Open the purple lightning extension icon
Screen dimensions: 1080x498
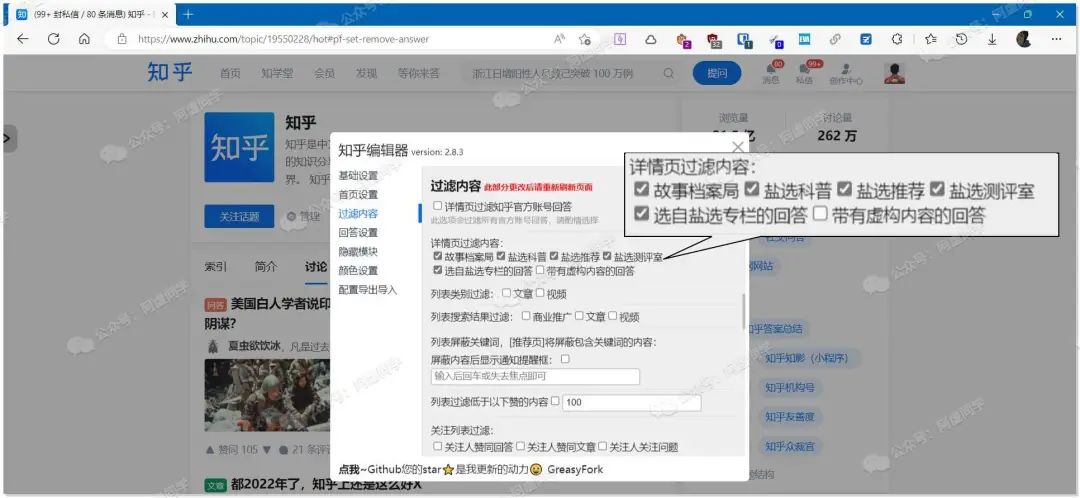pyautogui.click(x=620, y=39)
